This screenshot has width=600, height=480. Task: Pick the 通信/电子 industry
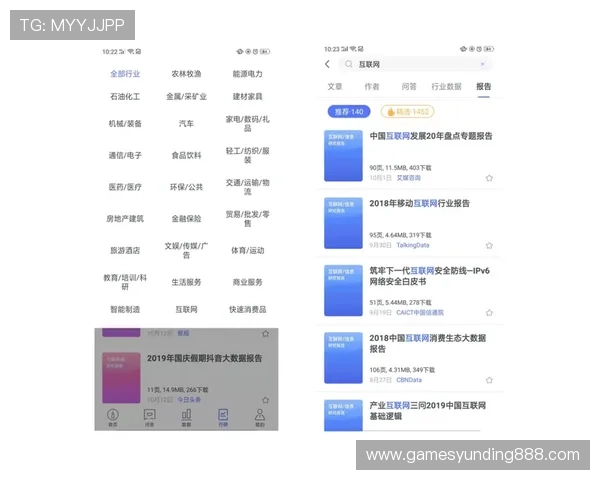pyautogui.click(x=125, y=155)
